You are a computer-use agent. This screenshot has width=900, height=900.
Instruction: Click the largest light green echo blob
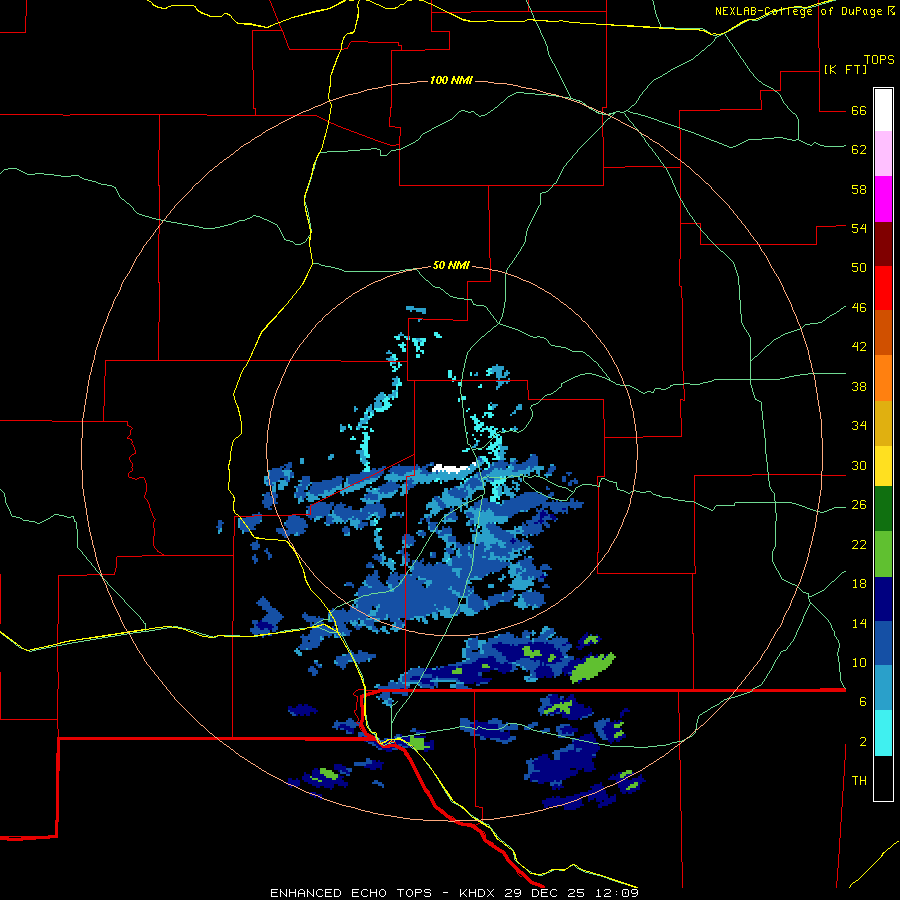(592, 668)
